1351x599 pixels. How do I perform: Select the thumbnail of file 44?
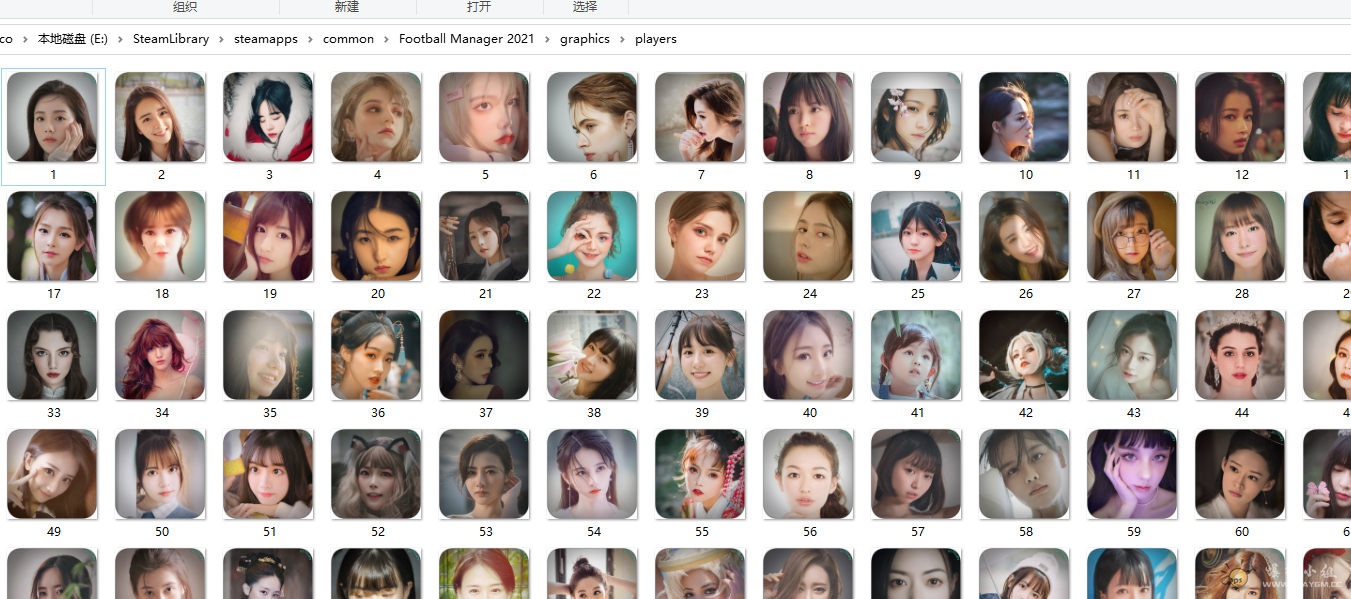1241,355
